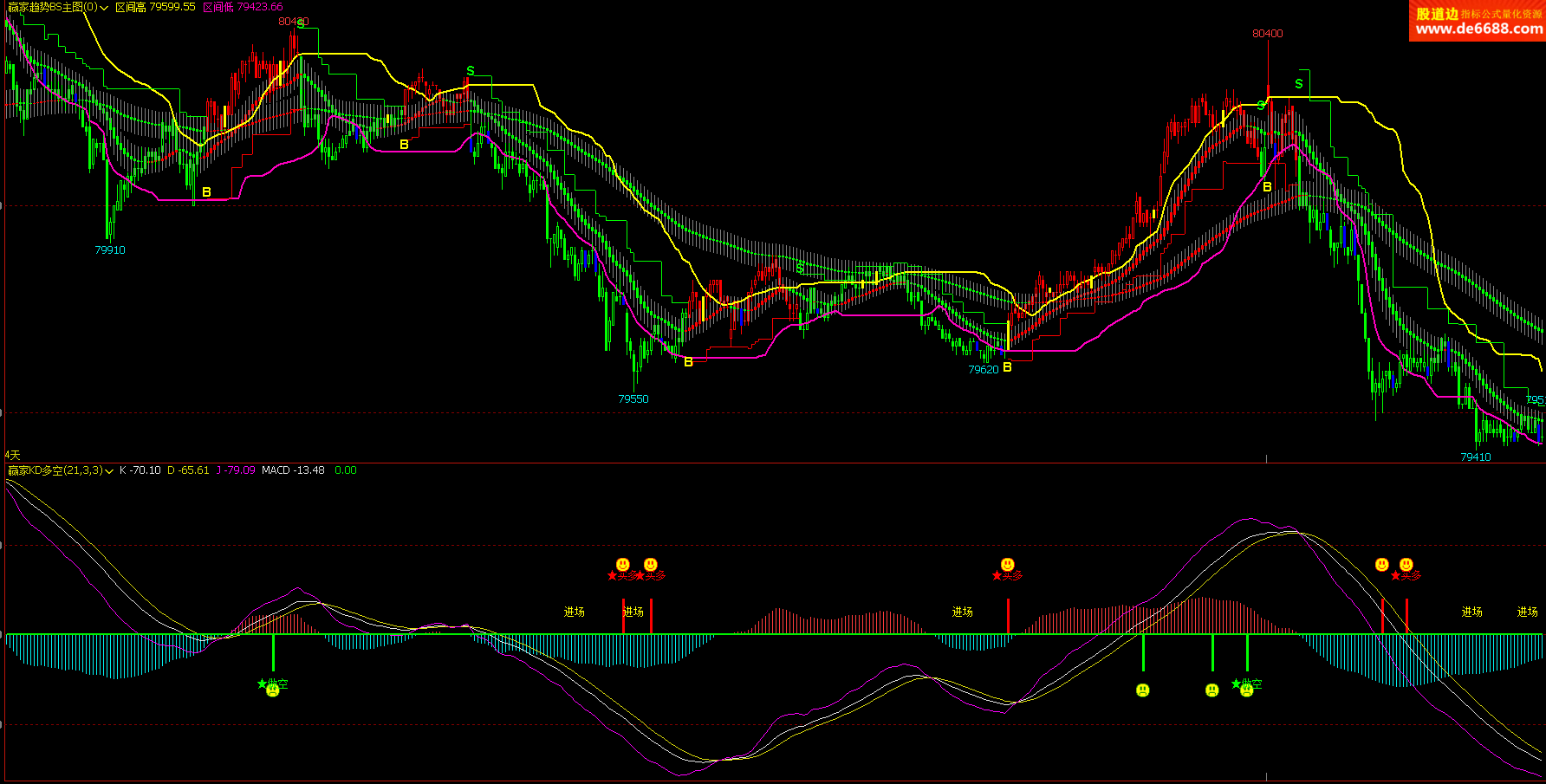This screenshot has height=784, width=1546.
Task: Click the first sad face icon near 做空 on left
Action: pos(273,690)
